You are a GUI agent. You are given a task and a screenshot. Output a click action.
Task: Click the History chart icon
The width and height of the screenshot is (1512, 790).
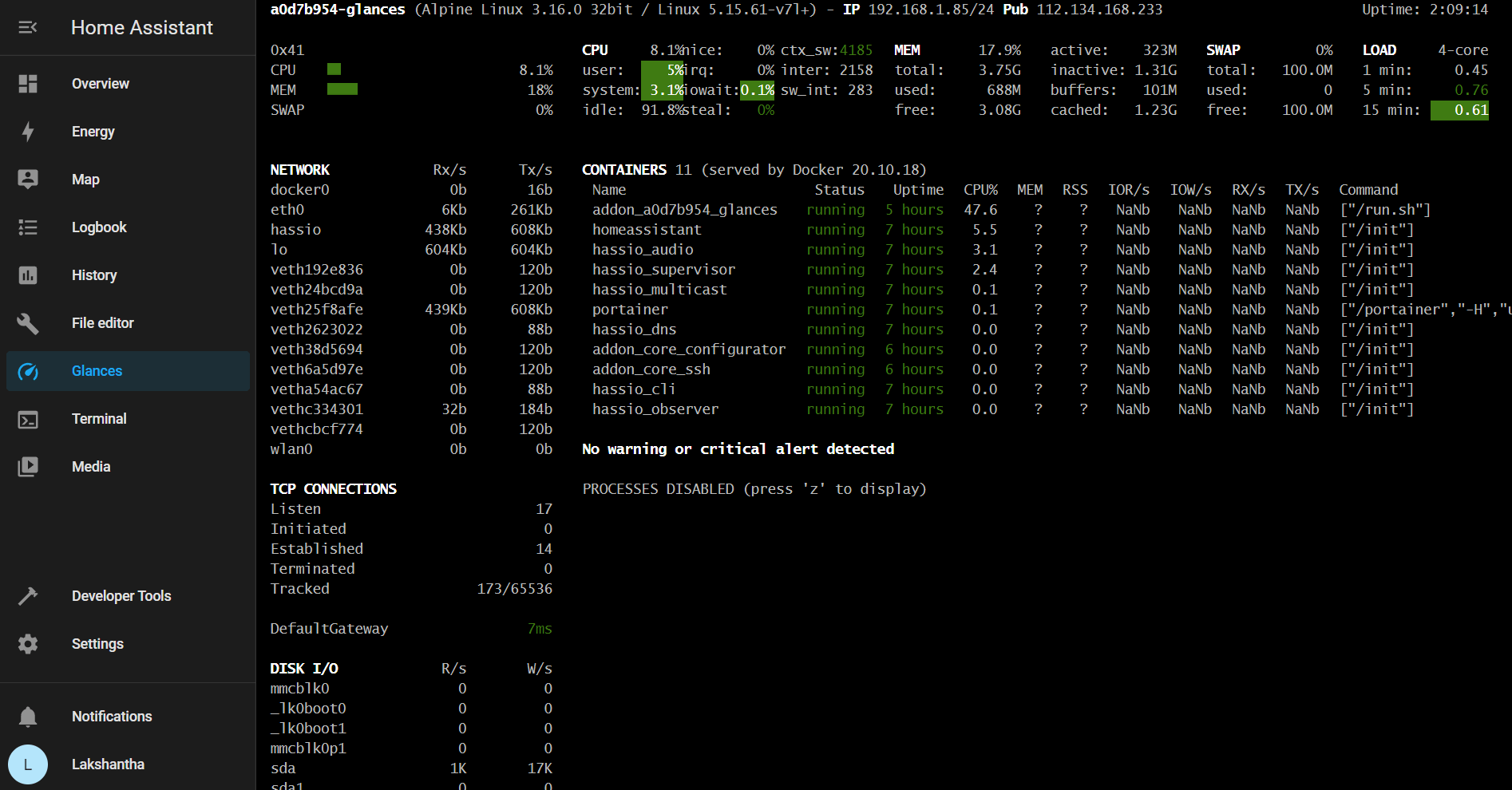(28, 275)
